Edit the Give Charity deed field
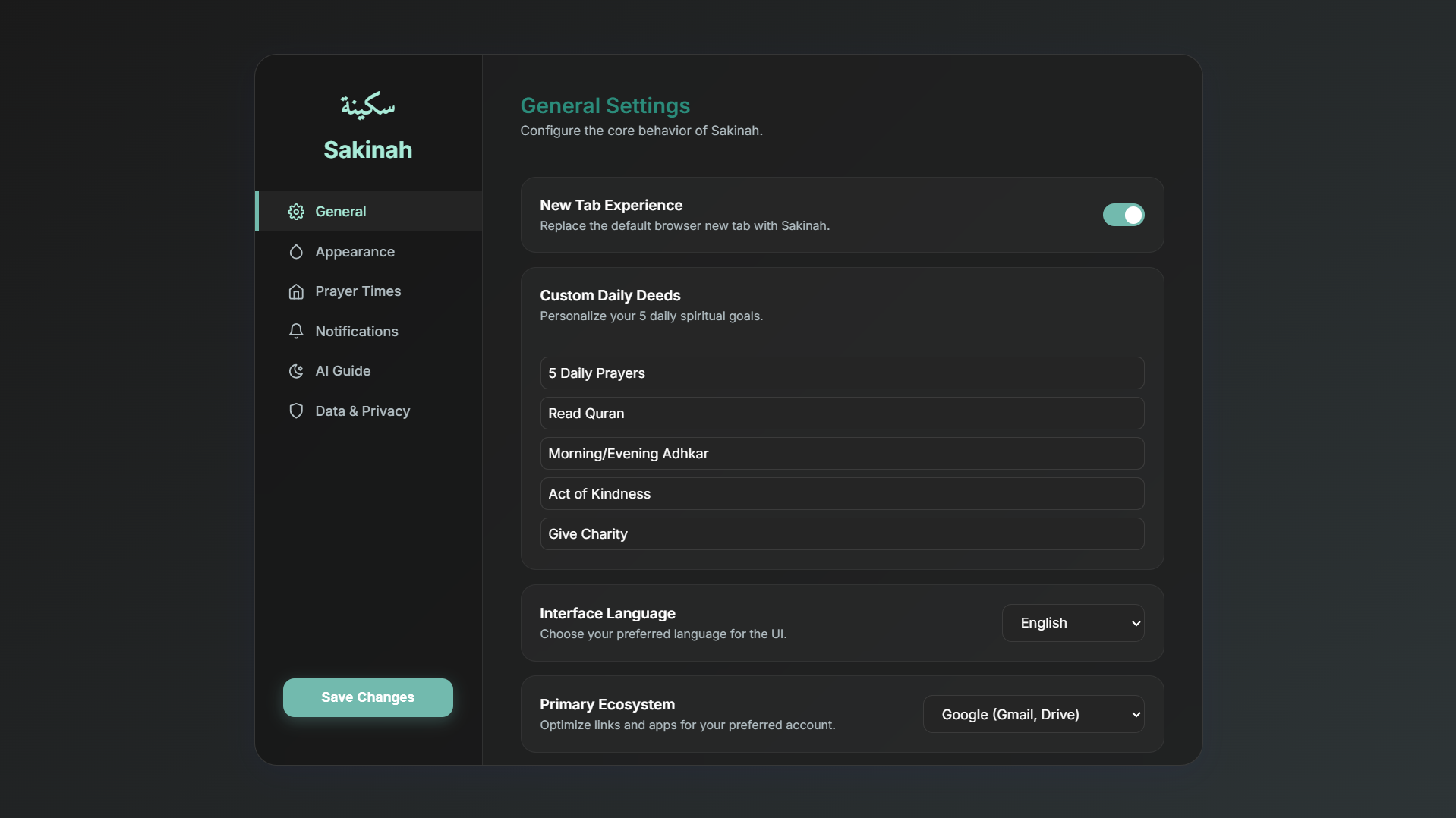Viewport: 1456px width, 818px height. [x=840, y=533]
